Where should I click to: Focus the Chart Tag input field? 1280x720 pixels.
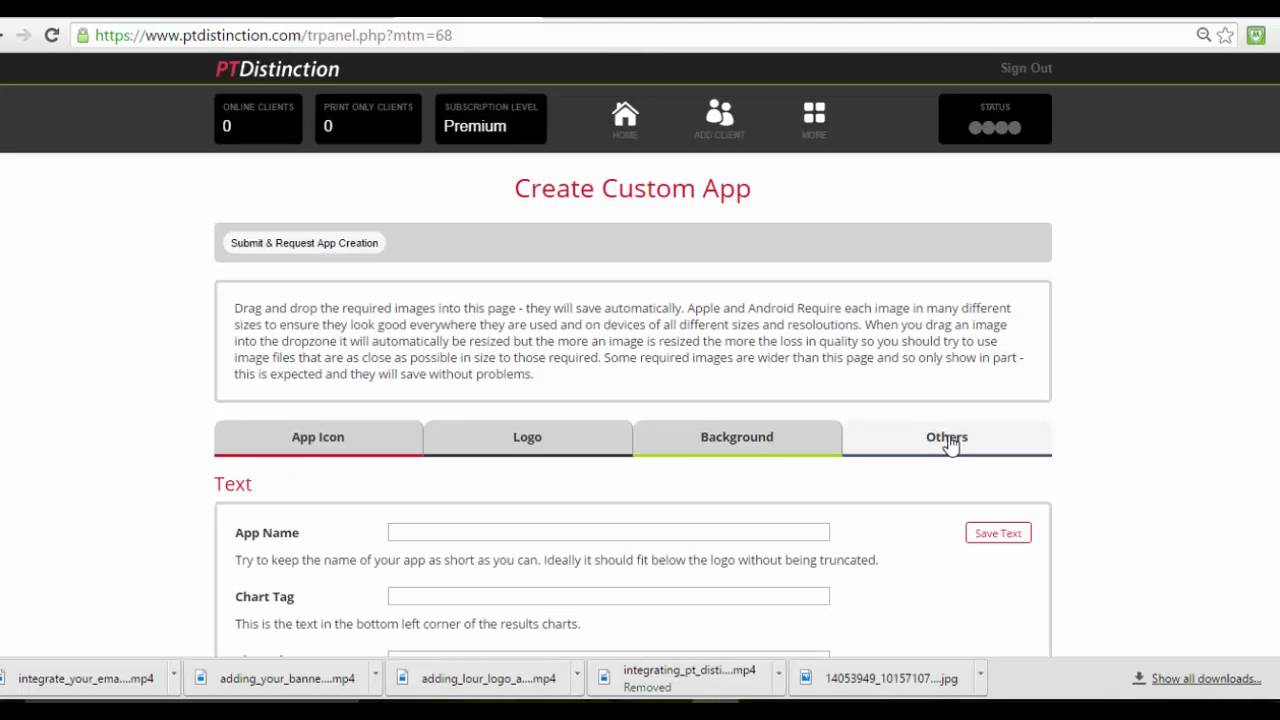tap(608, 596)
